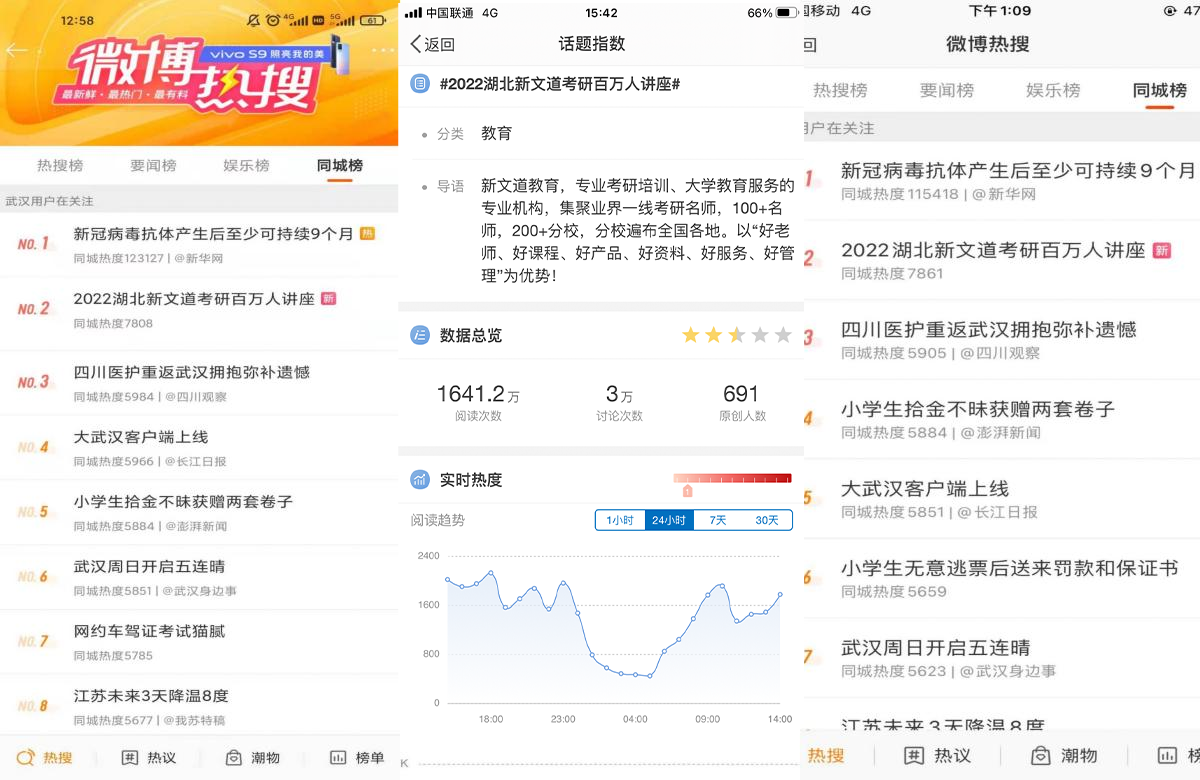The width and height of the screenshot is (1200, 780).
Task: Tap the back arrow on the orange banner
Action: [x=16, y=51]
